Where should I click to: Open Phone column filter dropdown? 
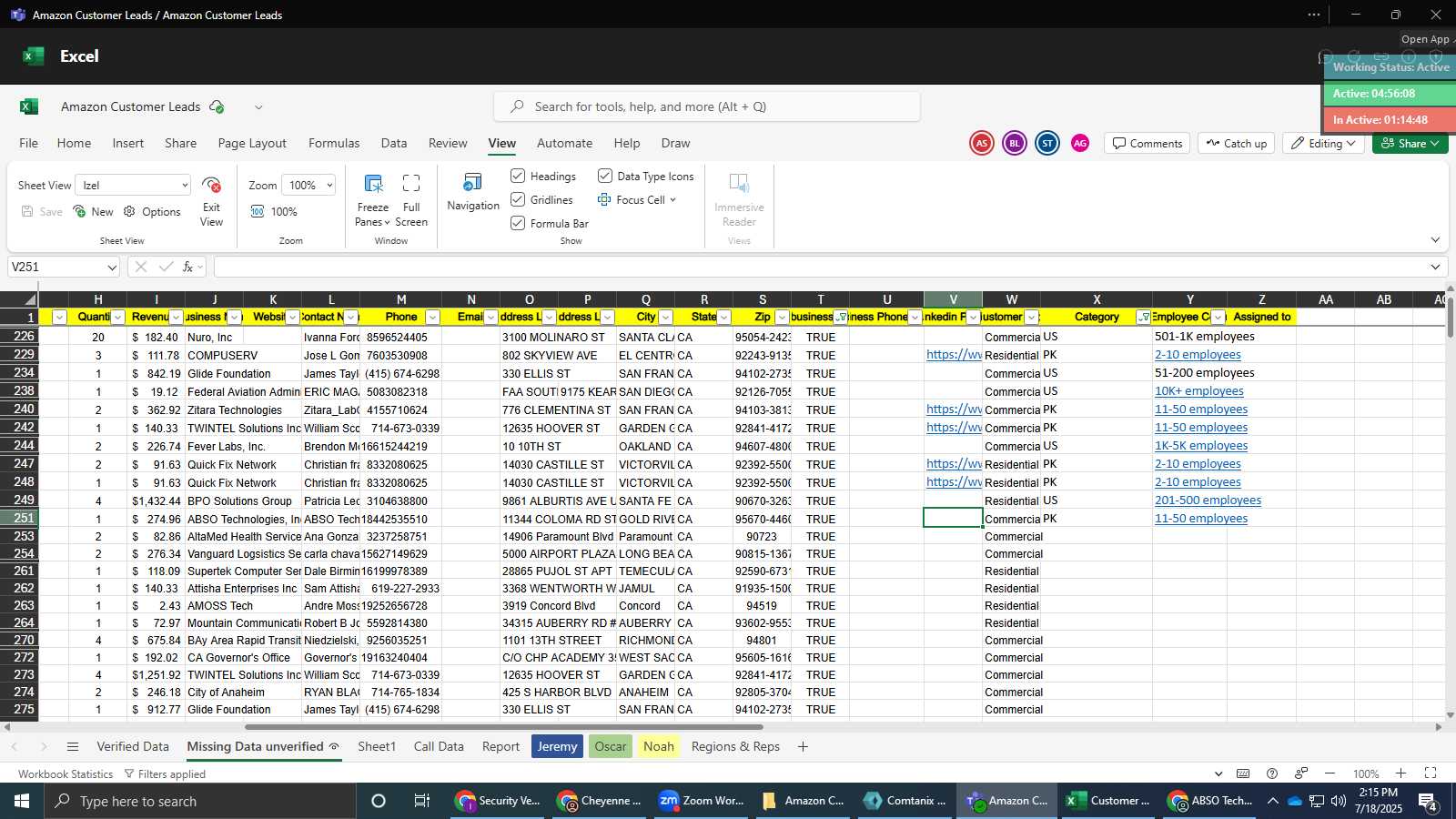(x=433, y=317)
